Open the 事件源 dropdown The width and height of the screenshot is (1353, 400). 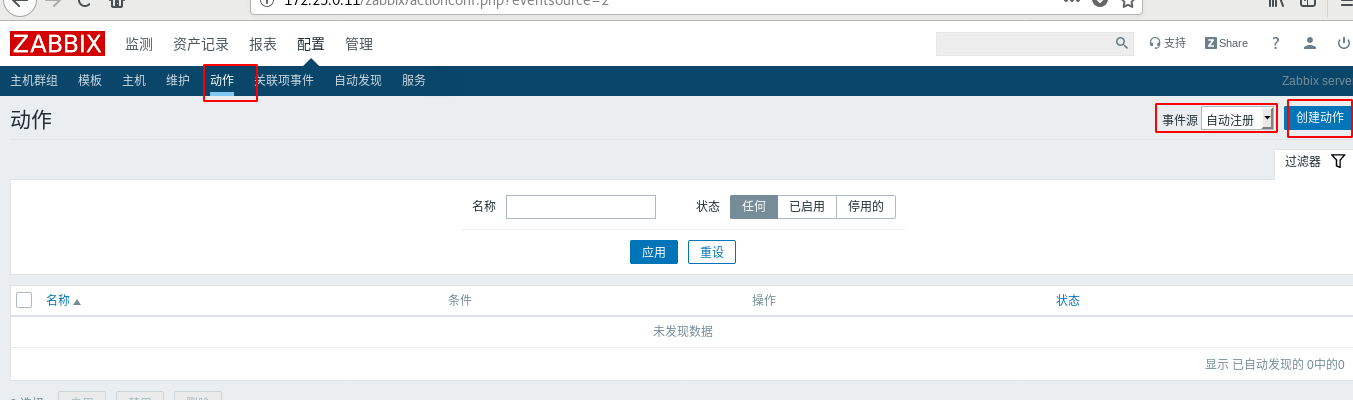(1238, 119)
